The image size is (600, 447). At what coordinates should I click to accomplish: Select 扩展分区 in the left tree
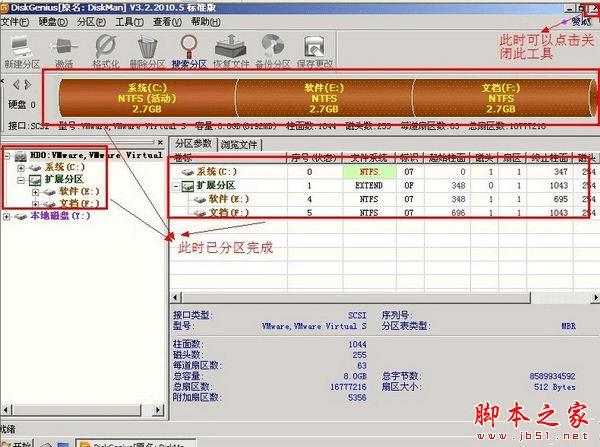[64, 179]
